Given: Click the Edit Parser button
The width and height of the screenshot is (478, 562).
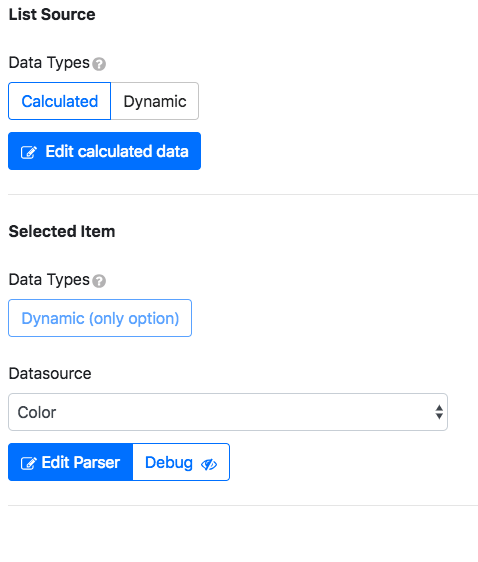Looking at the screenshot, I should pos(71,462).
